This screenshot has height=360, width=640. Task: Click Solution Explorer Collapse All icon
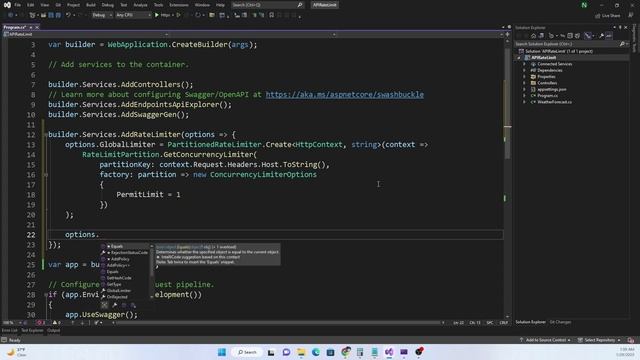570,36
